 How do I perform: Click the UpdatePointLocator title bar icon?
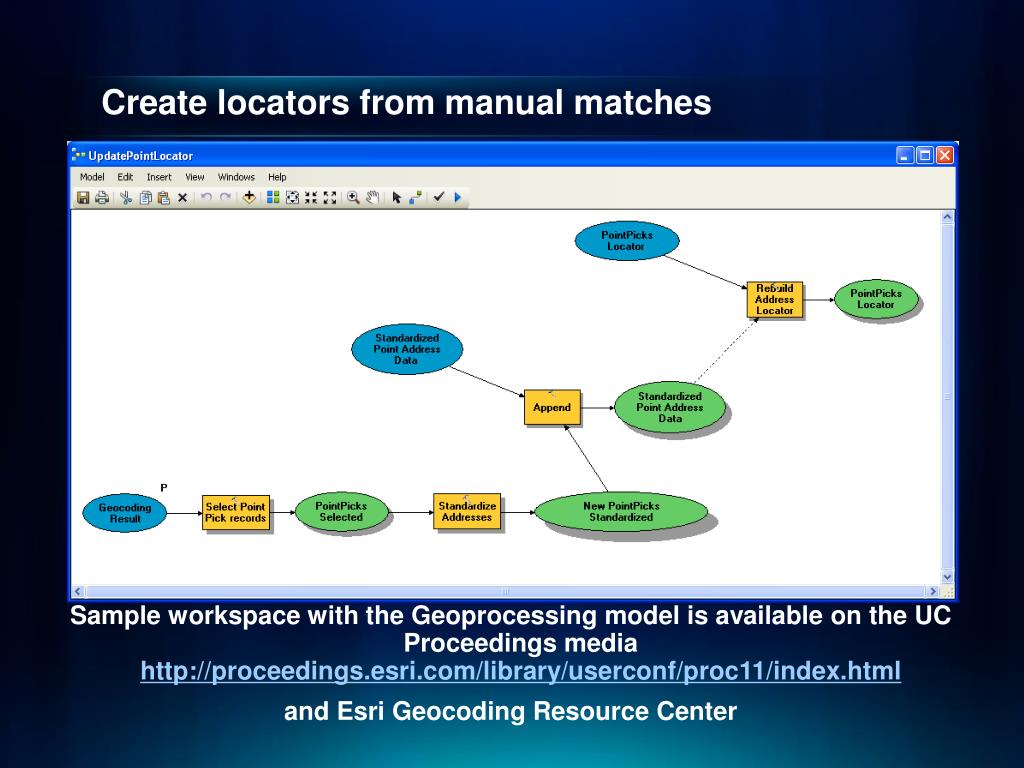79,155
